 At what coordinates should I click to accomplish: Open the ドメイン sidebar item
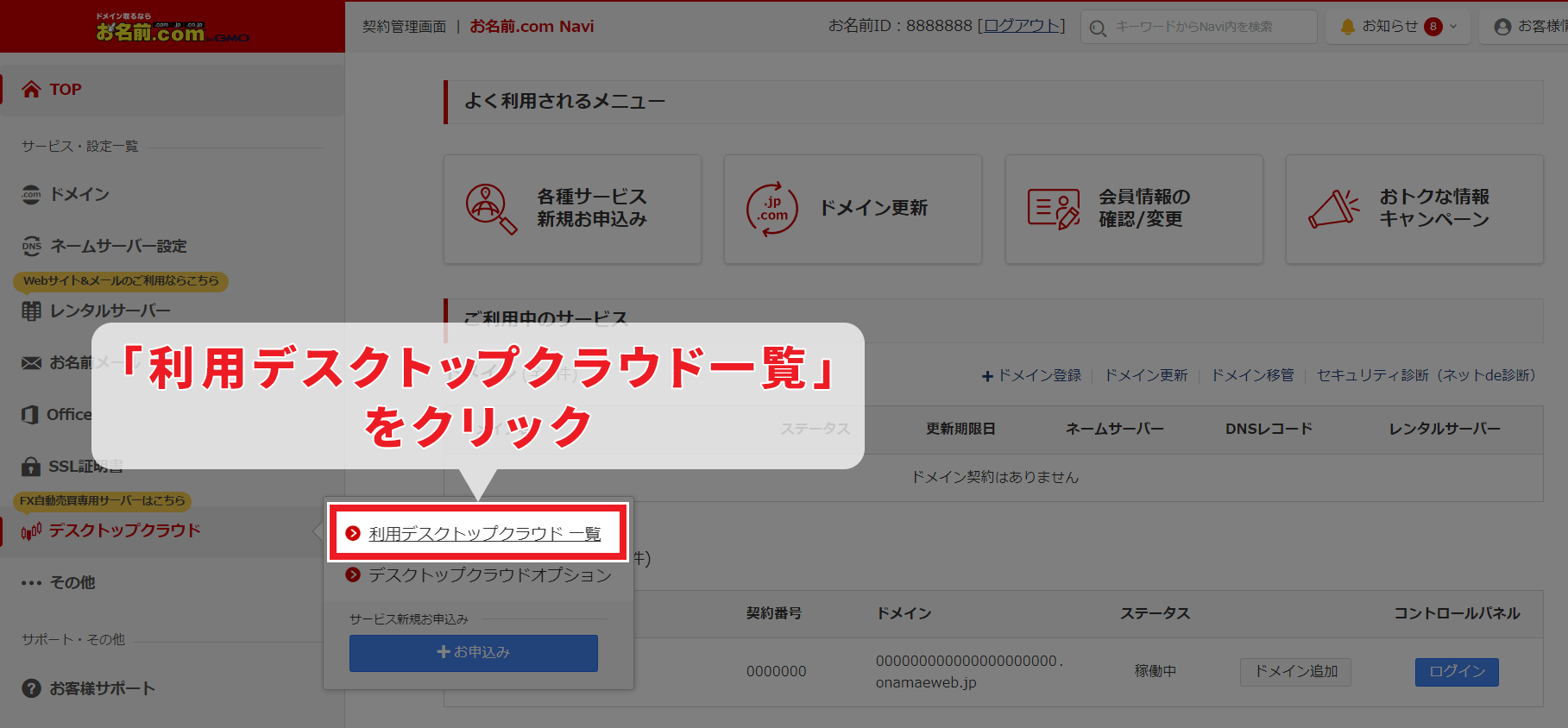[x=79, y=195]
